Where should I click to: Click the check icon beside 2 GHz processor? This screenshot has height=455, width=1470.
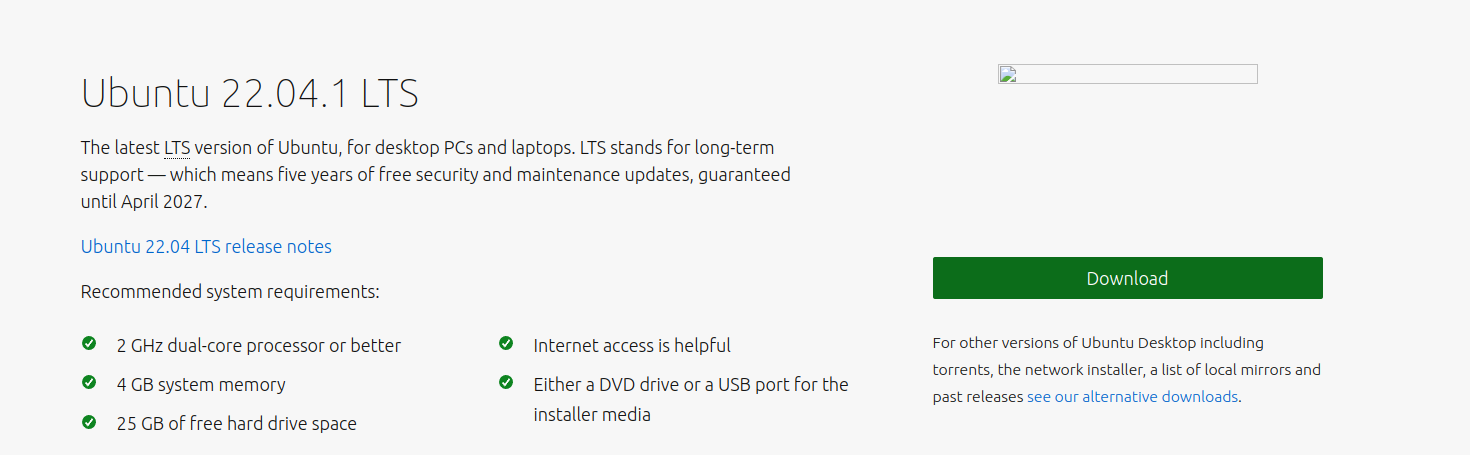click(89, 344)
